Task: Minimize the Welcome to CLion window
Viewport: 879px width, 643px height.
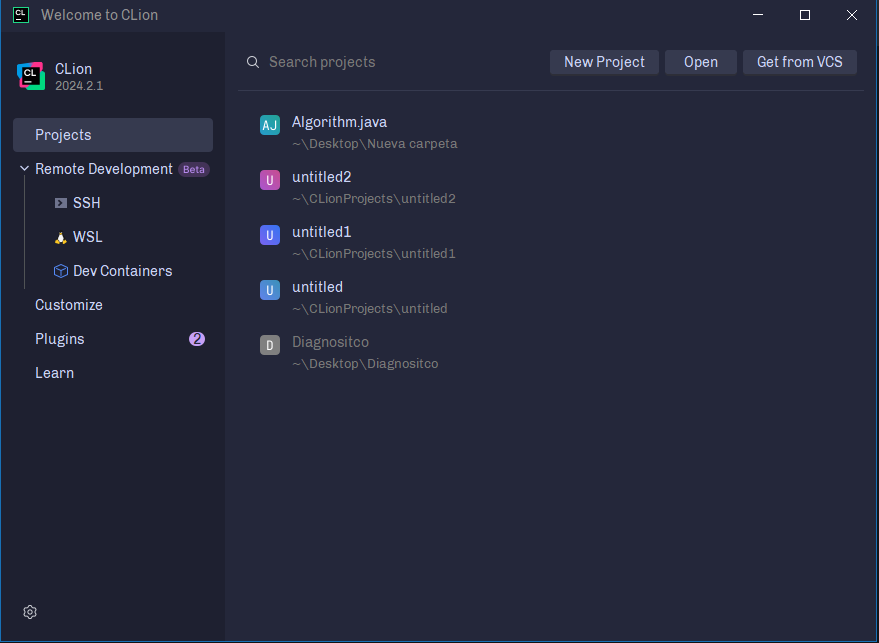Action: click(758, 15)
